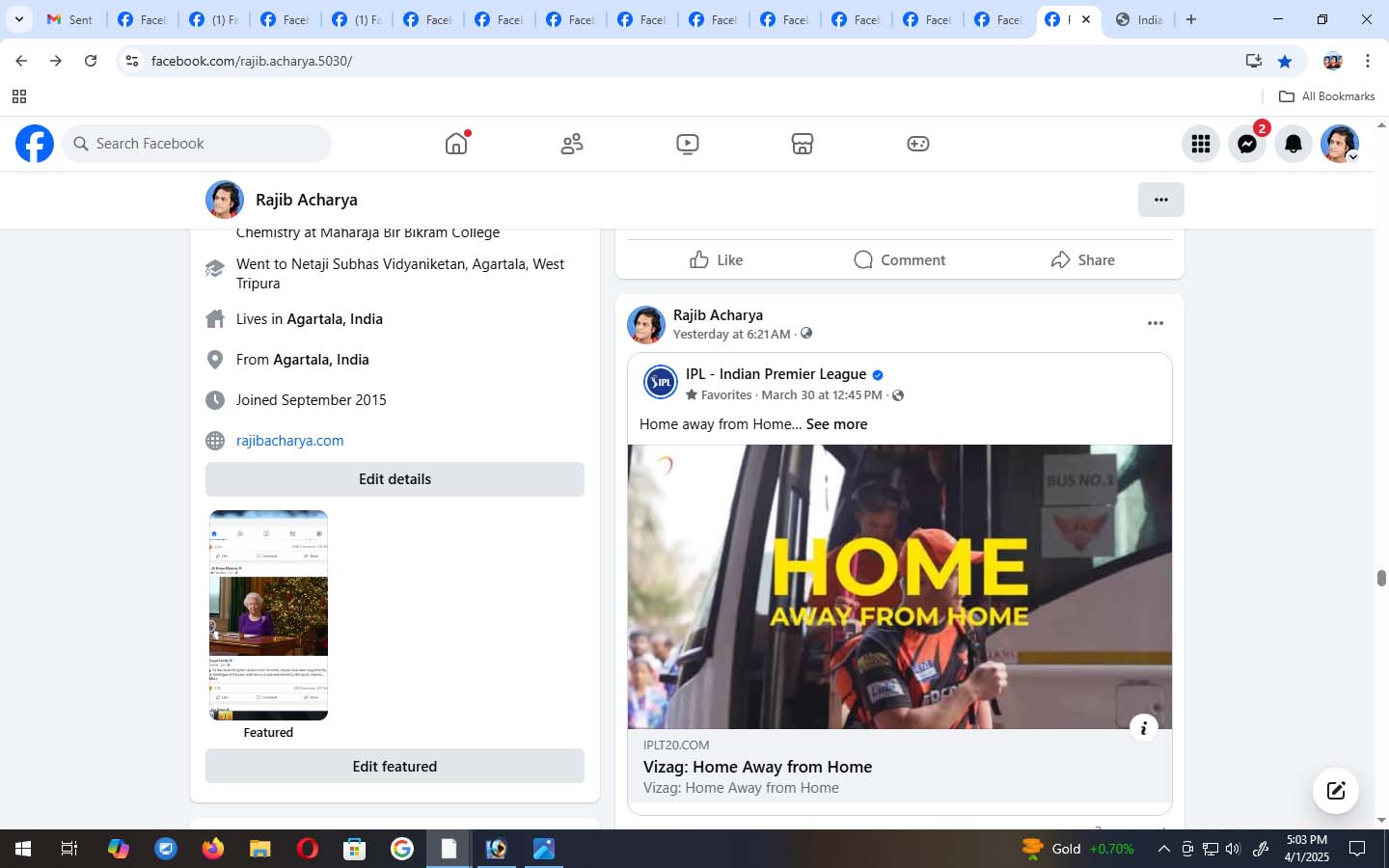This screenshot has height=868, width=1389.
Task: Click the page vertical scrollbar thumb
Action: point(1381,579)
